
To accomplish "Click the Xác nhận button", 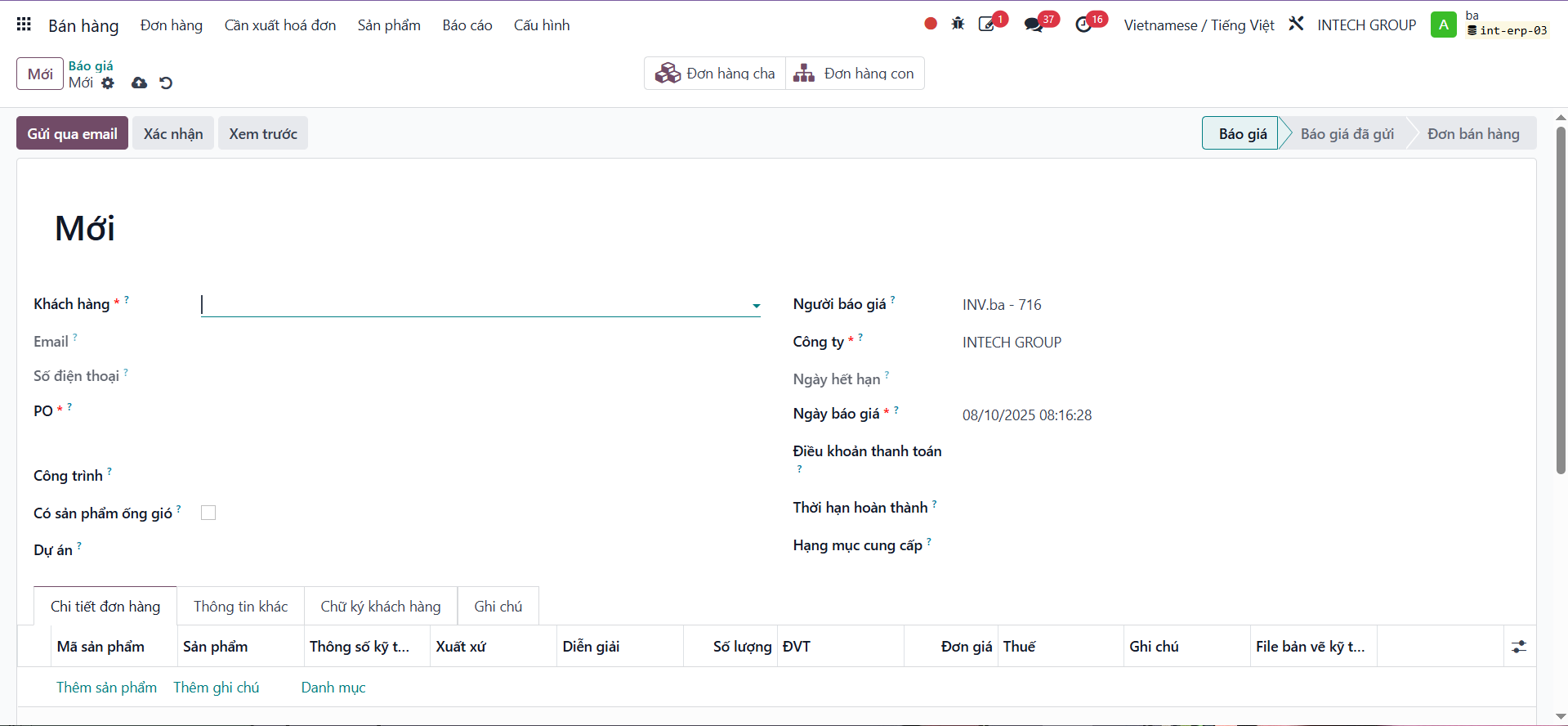I will 173,133.
